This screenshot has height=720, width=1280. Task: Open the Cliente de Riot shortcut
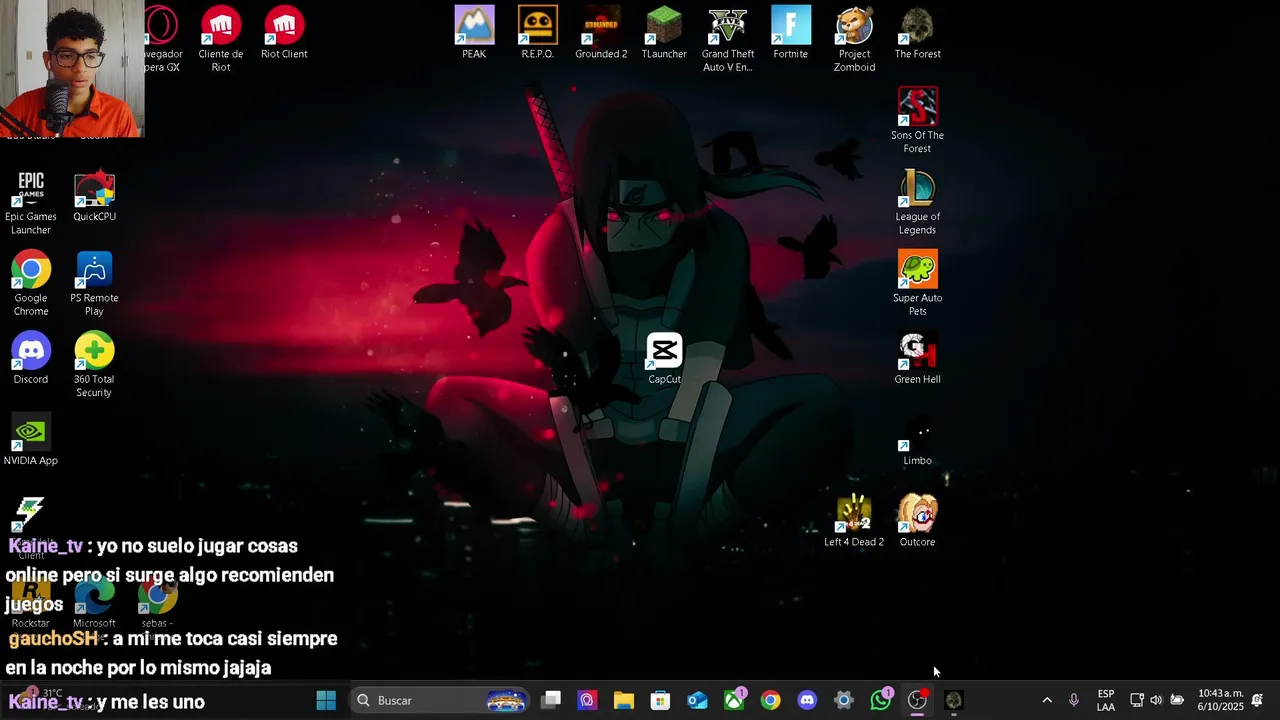221,38
